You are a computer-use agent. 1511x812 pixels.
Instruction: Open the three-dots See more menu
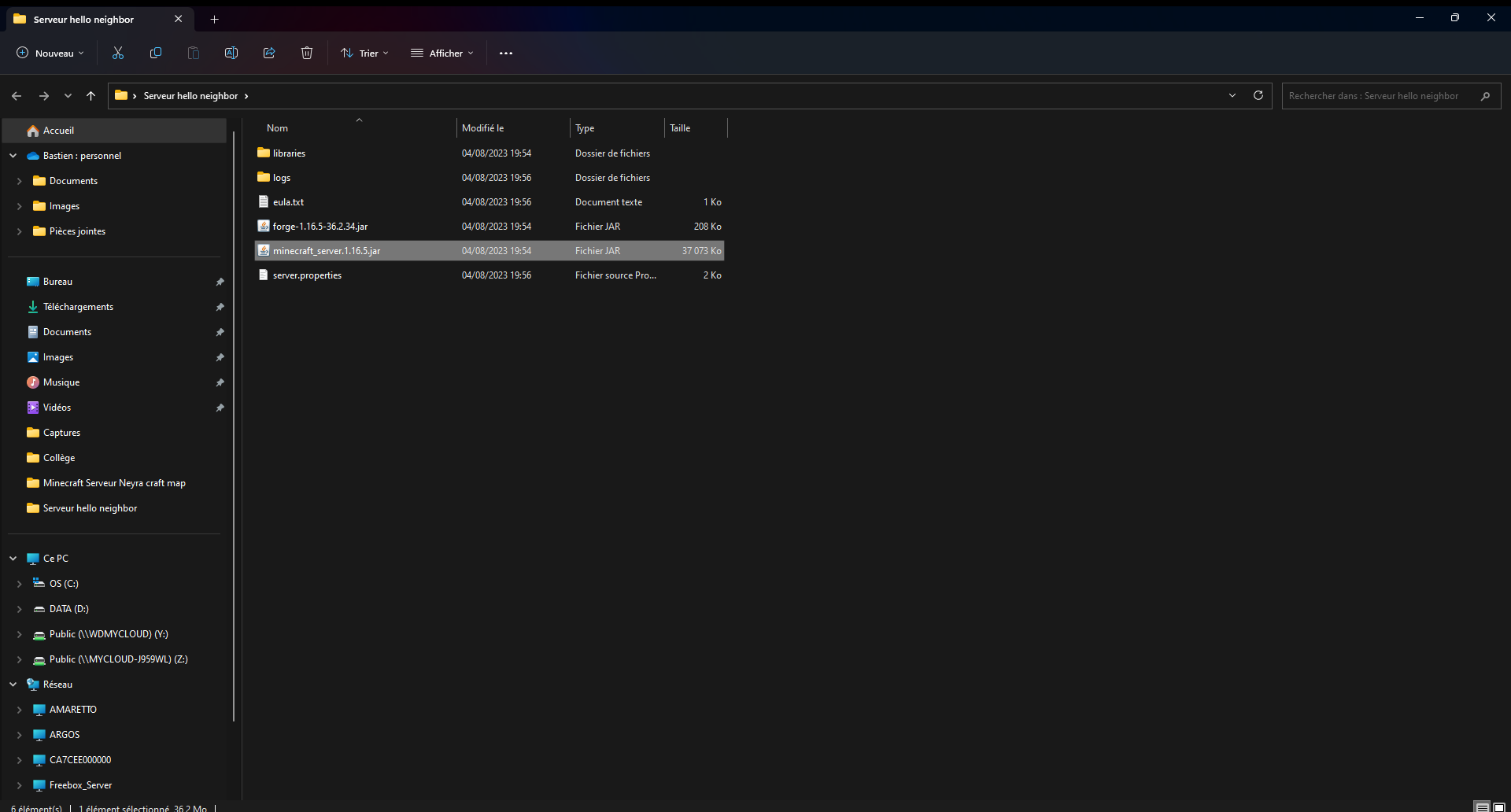point(506,54)
